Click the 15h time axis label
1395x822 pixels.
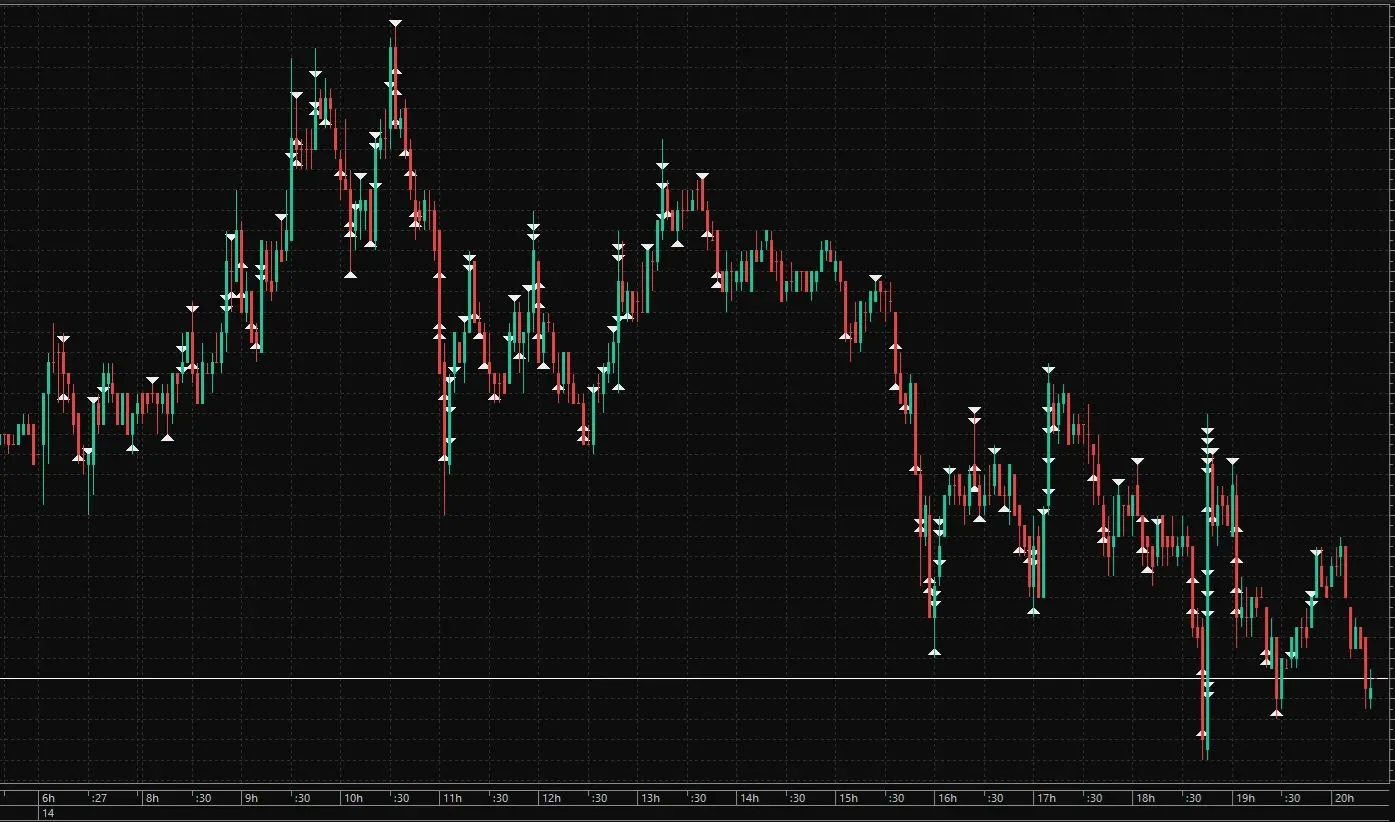(x=848, y=798)
